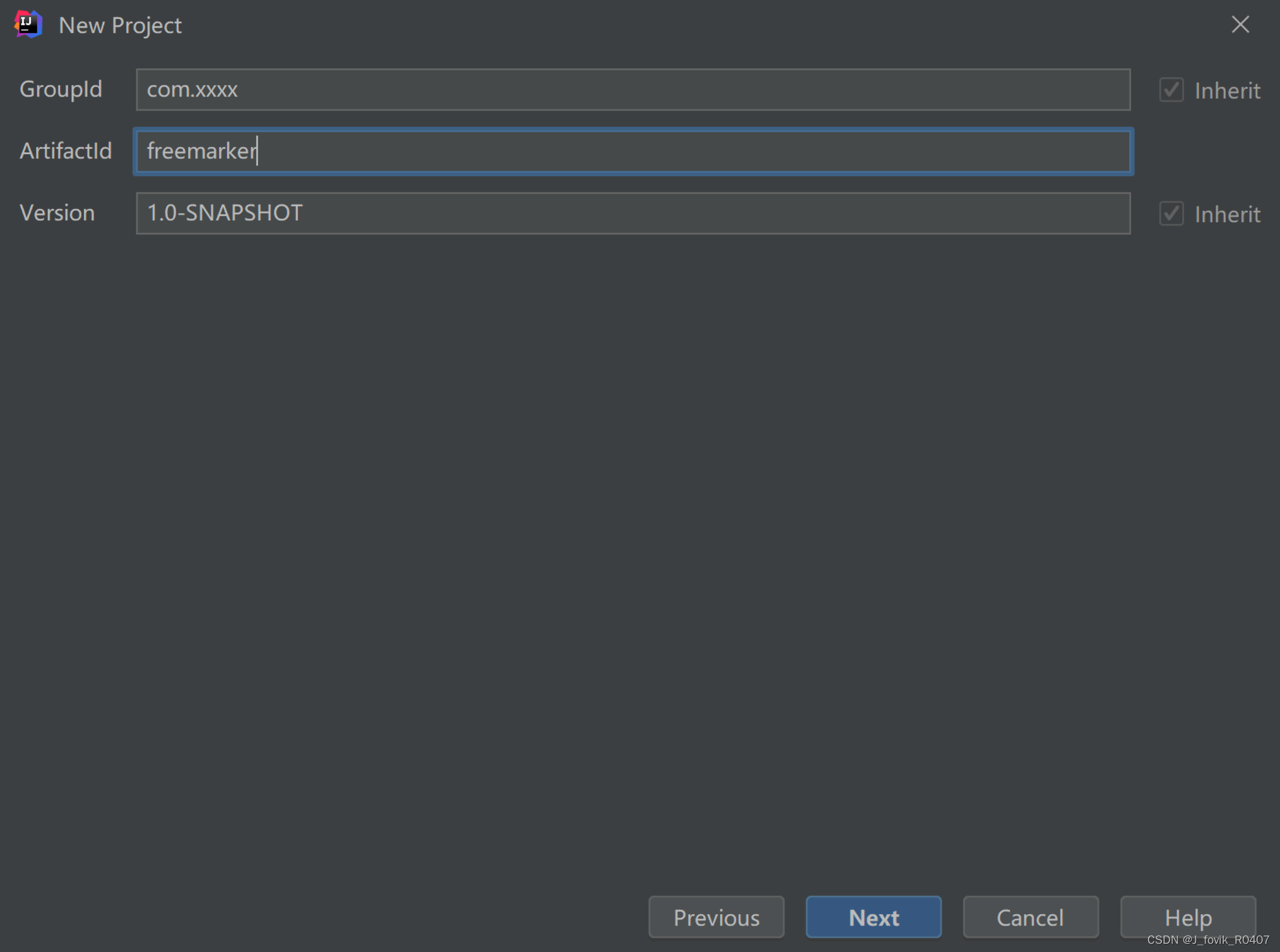The width and height of the screenshot is (1280, 952).
Task: Click the close dialog icon
Action: coord(1243,24)
